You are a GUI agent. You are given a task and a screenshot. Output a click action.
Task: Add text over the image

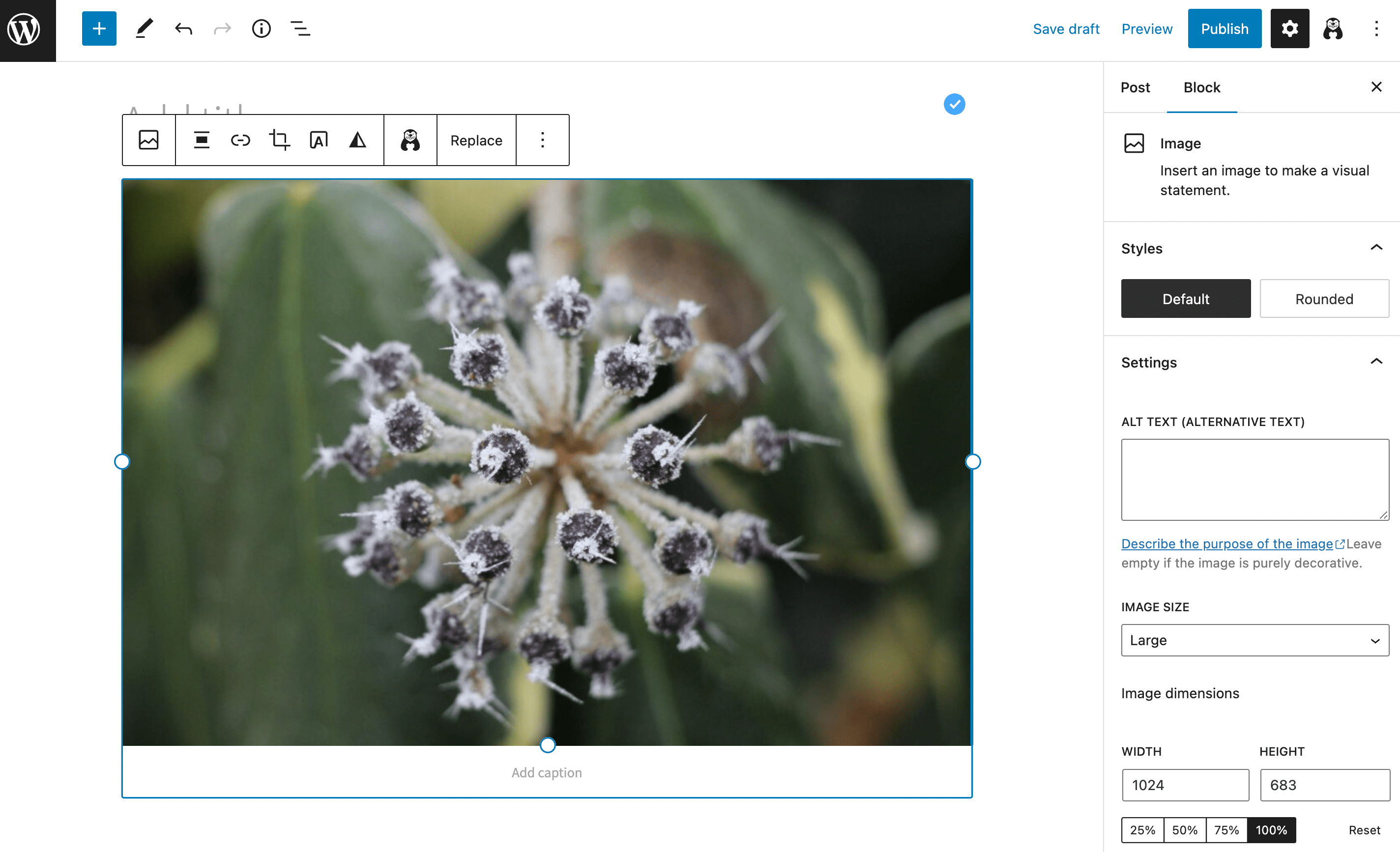pyautogui.click(x=319, y=140)
